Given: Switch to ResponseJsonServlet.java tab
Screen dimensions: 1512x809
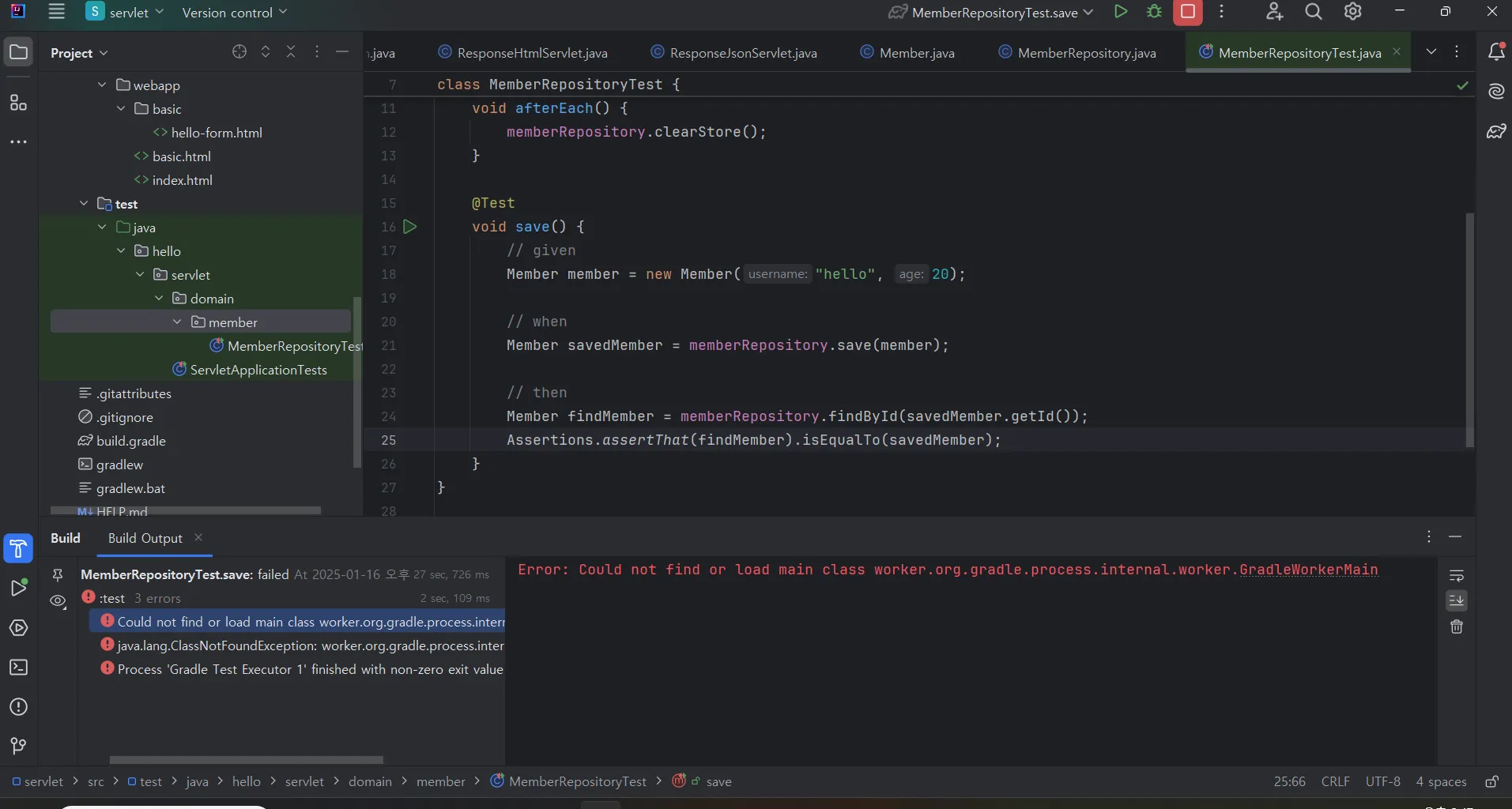Looking at the screenshot, I should pyautogui.click(x=735, y=53).
